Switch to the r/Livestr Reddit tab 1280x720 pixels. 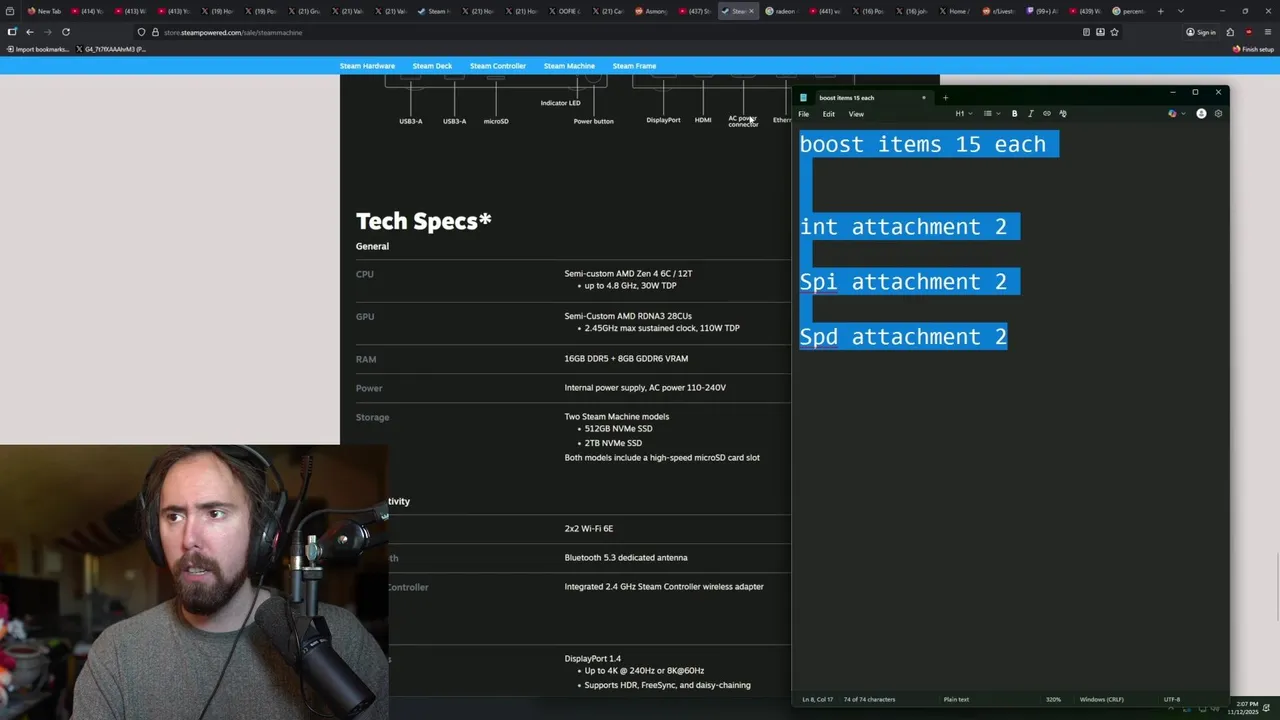998,11
